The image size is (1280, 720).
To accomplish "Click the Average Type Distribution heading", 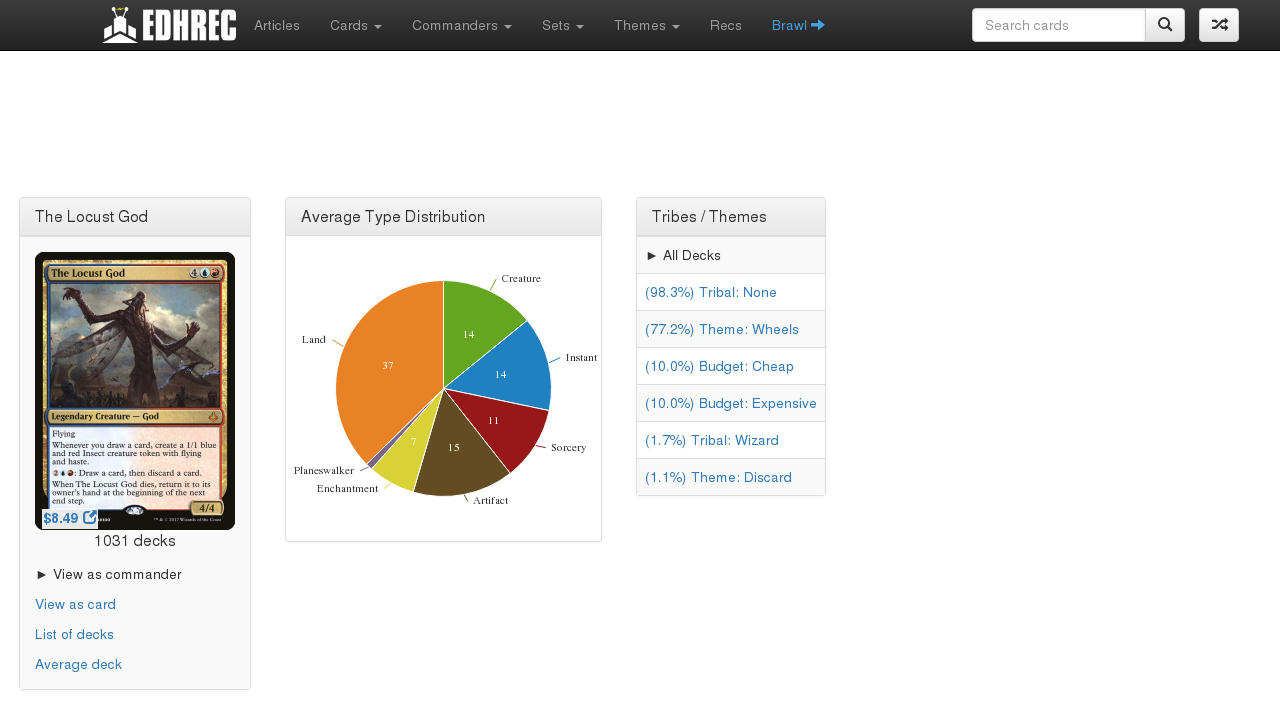I will click(x=393, y=217).
